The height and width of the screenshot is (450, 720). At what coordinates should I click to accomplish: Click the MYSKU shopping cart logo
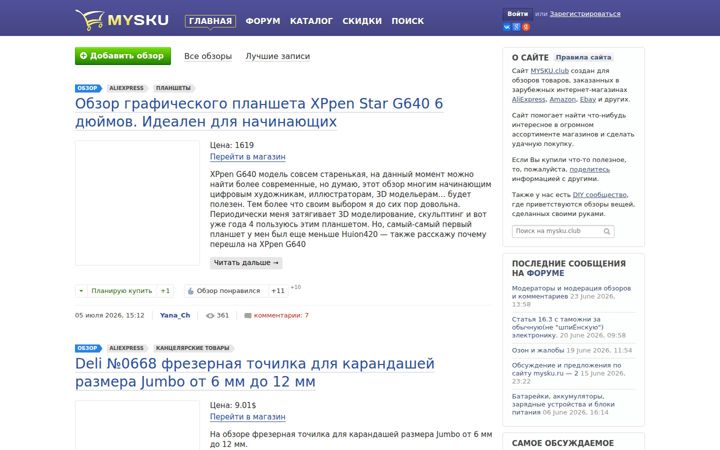122,20
